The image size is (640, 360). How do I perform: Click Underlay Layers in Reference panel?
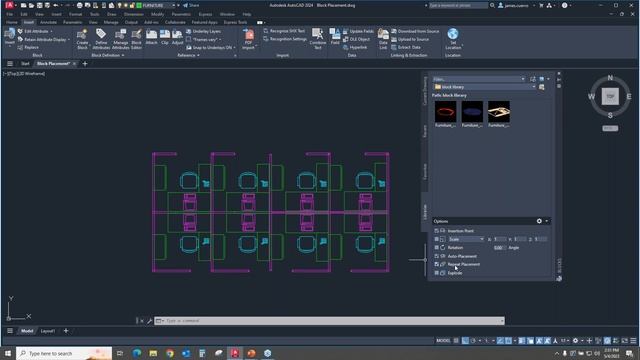[x=203, y=31]
